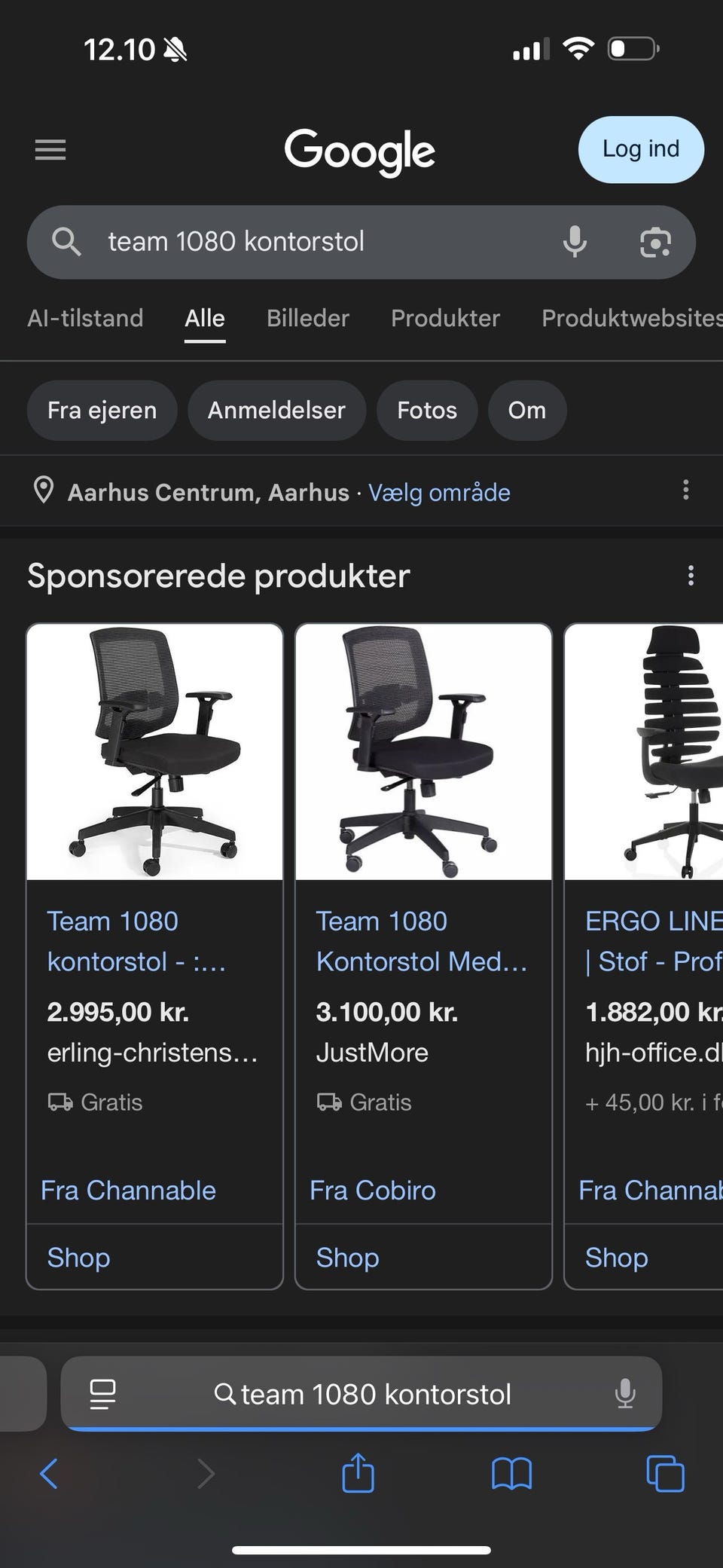Tap Safari page menu icon in address bar
This screenshot has width=723, height=1568.
pos(102,1394)
